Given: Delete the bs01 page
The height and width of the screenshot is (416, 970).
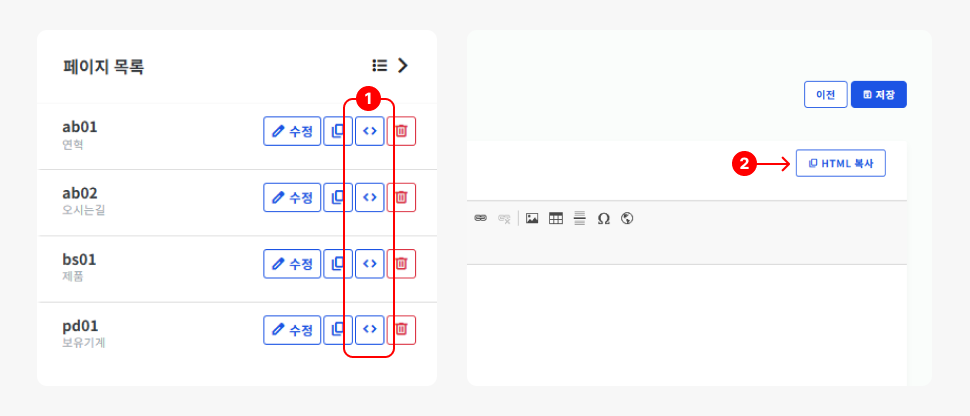Looking at the screenshot, I should click(x=401, y=263).
